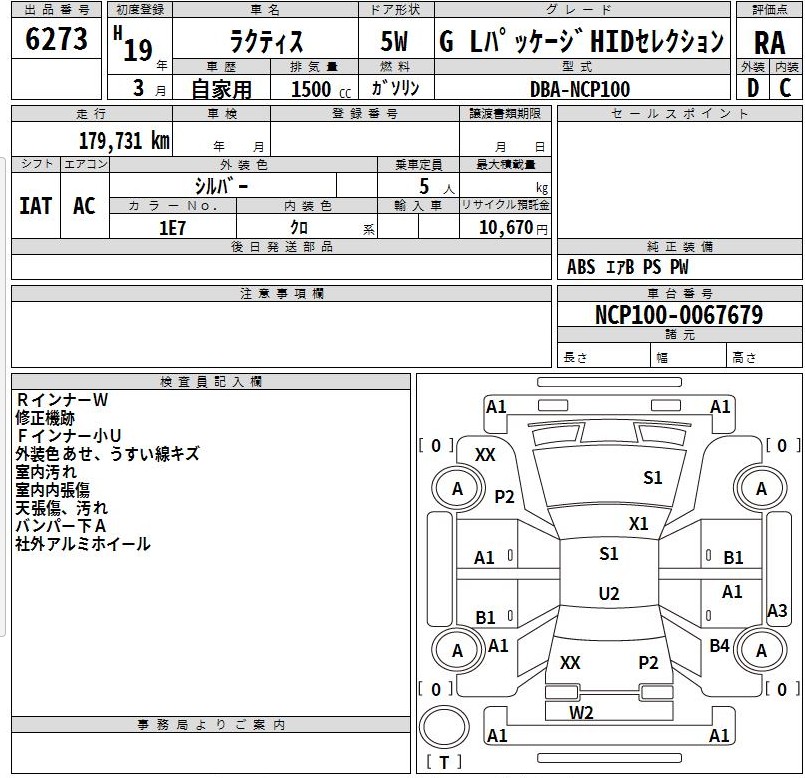Select the 登録番号 label
The width and height of the screenshot is (805, 778).
[365, 113]
